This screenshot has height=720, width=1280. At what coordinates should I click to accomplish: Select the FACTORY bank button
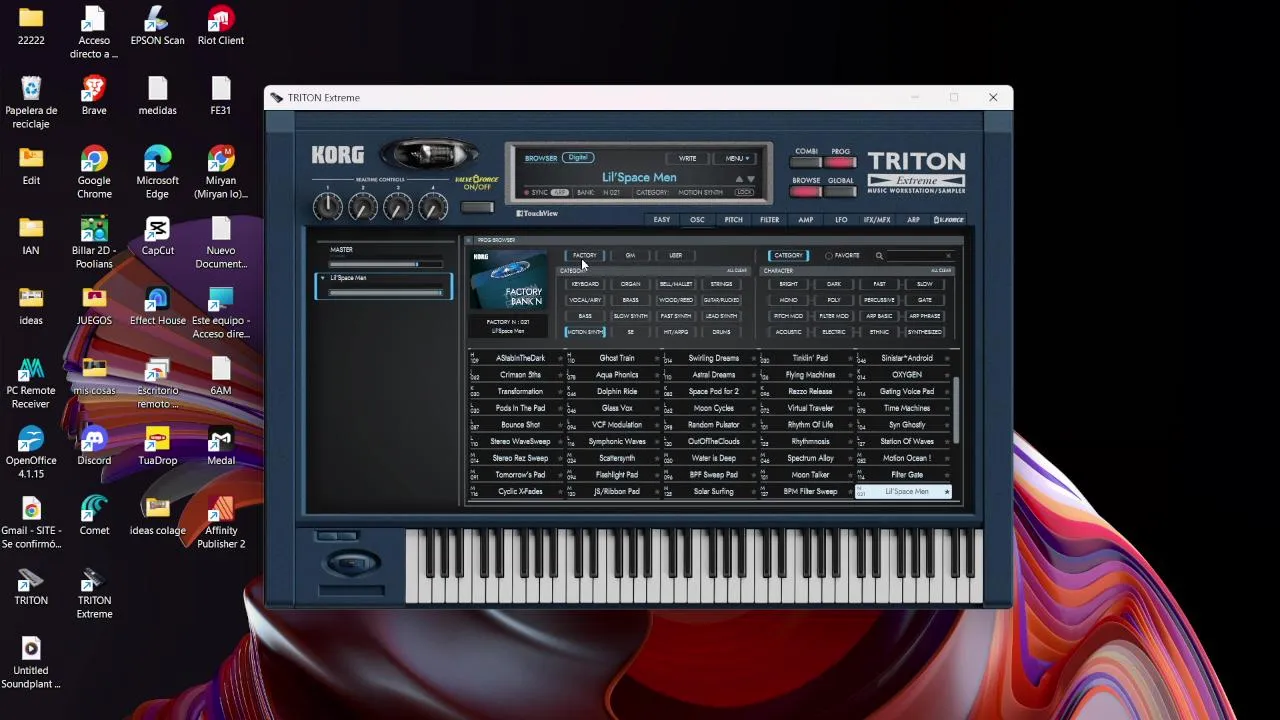[585, 256]
